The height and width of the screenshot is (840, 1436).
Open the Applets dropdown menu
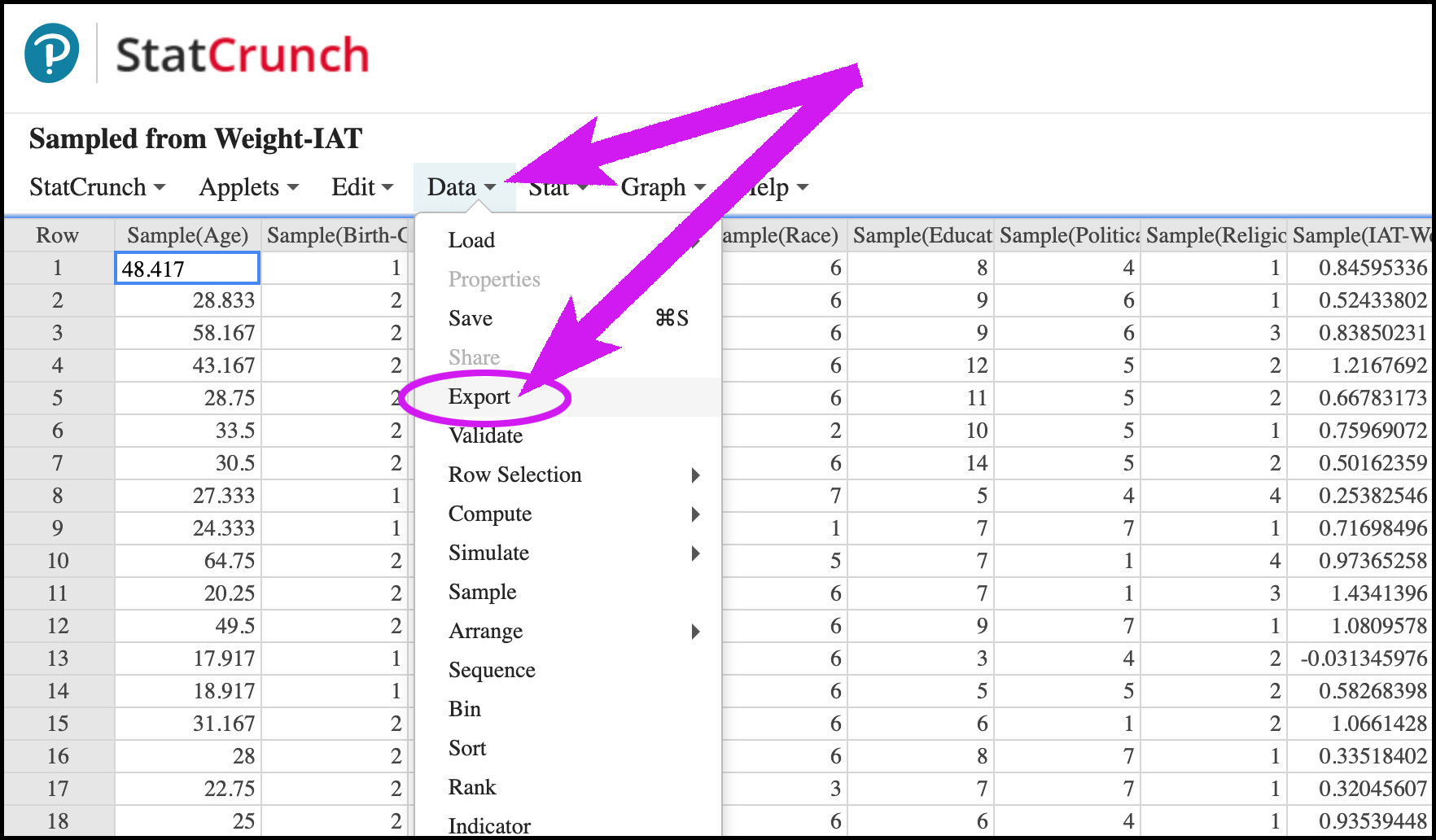[248, 187]
